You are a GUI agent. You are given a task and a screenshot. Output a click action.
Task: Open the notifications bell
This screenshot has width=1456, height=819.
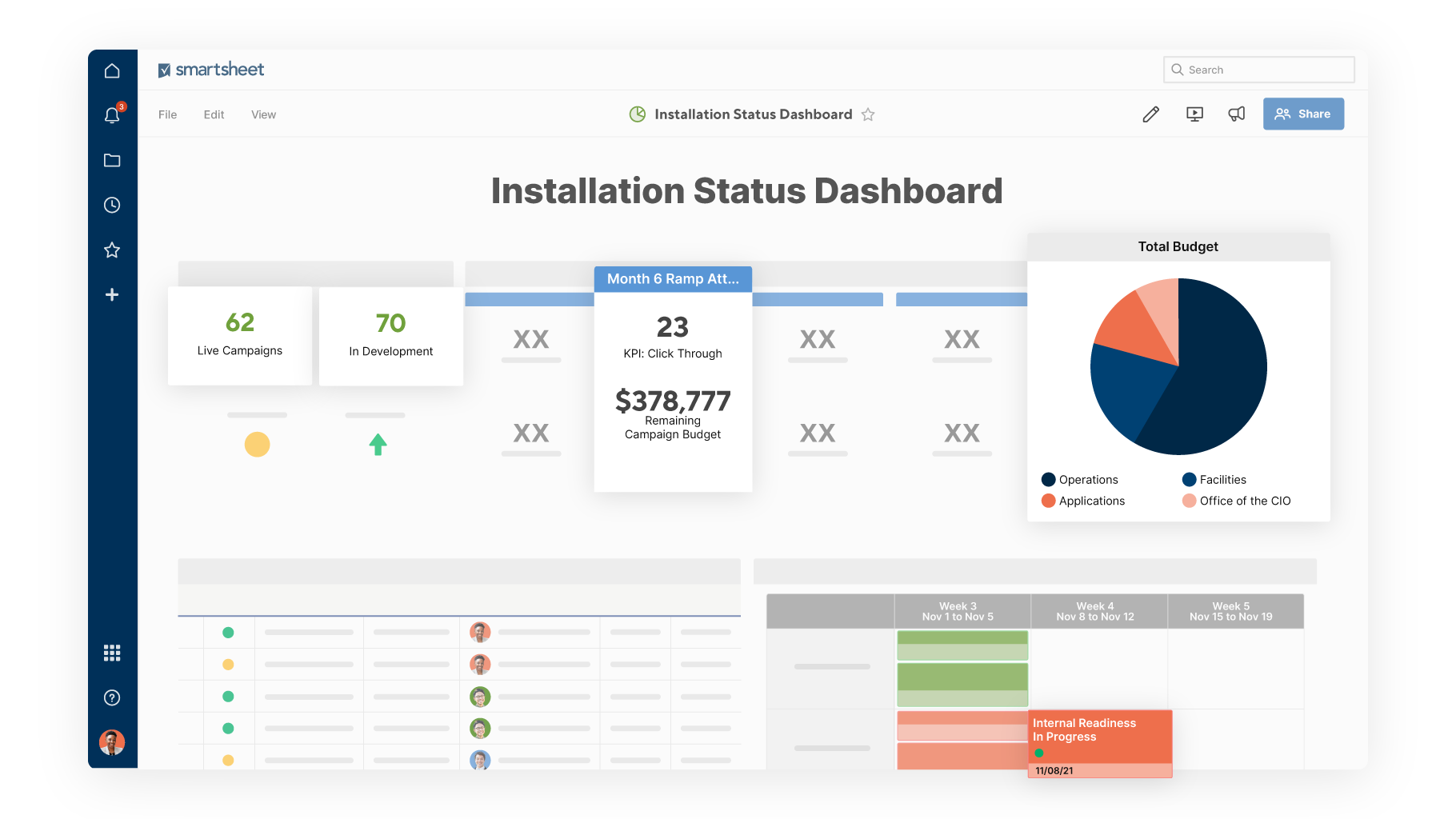[112, 116]
